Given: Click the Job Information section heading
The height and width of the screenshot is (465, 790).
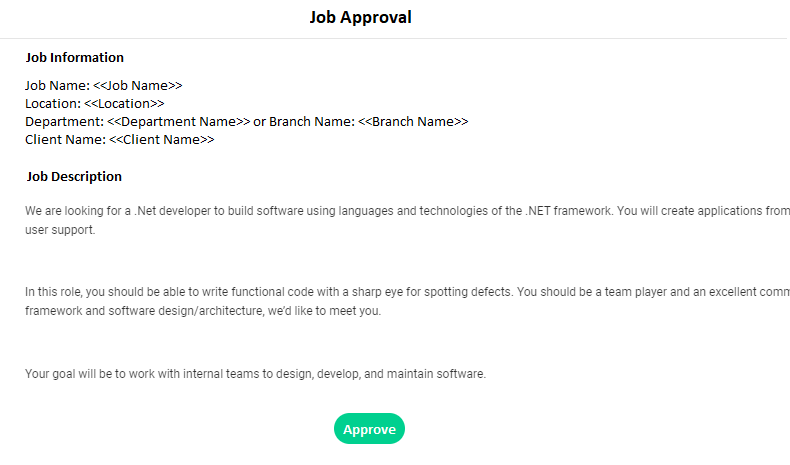Looking at the screenshot, I should (x=75, y=57).
